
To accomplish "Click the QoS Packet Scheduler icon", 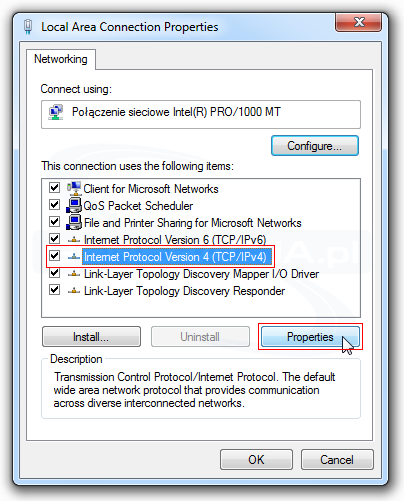I will [74, 205].
